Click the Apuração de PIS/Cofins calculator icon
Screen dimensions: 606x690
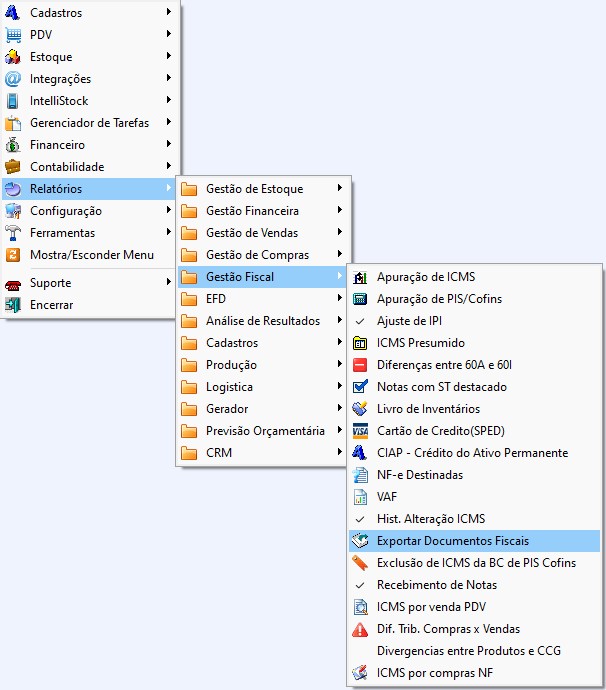(x=361, y=299)
